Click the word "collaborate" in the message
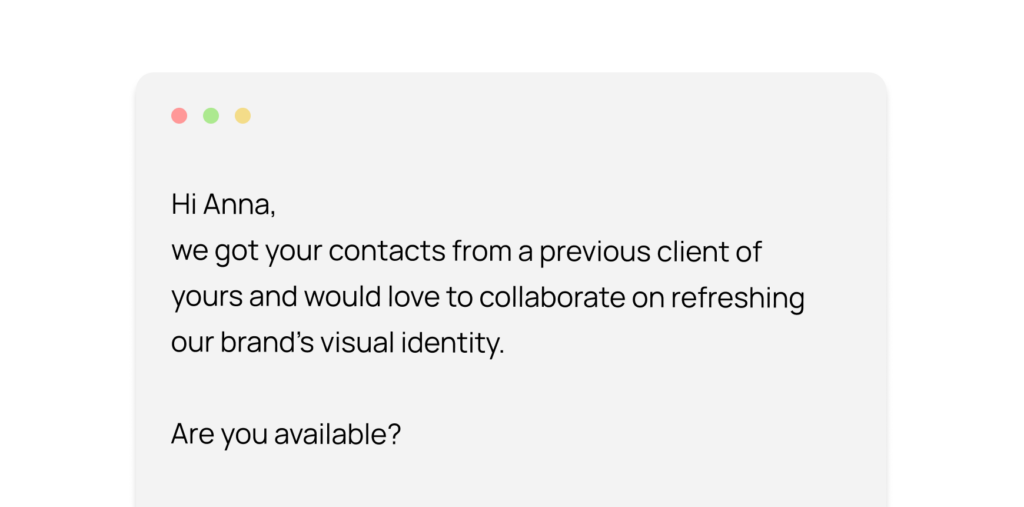1024x507 pixels. [x=552, y=297]
